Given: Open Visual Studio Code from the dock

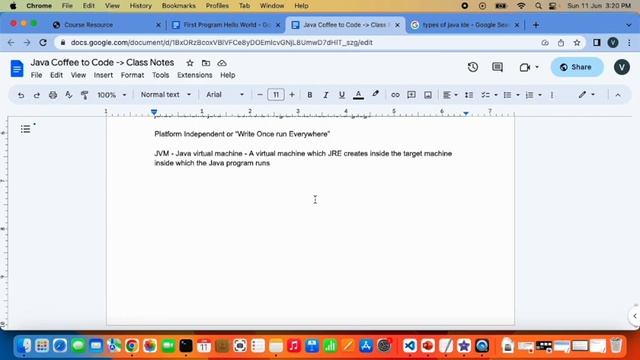Looking at the screenshot, I should (409, 346).
